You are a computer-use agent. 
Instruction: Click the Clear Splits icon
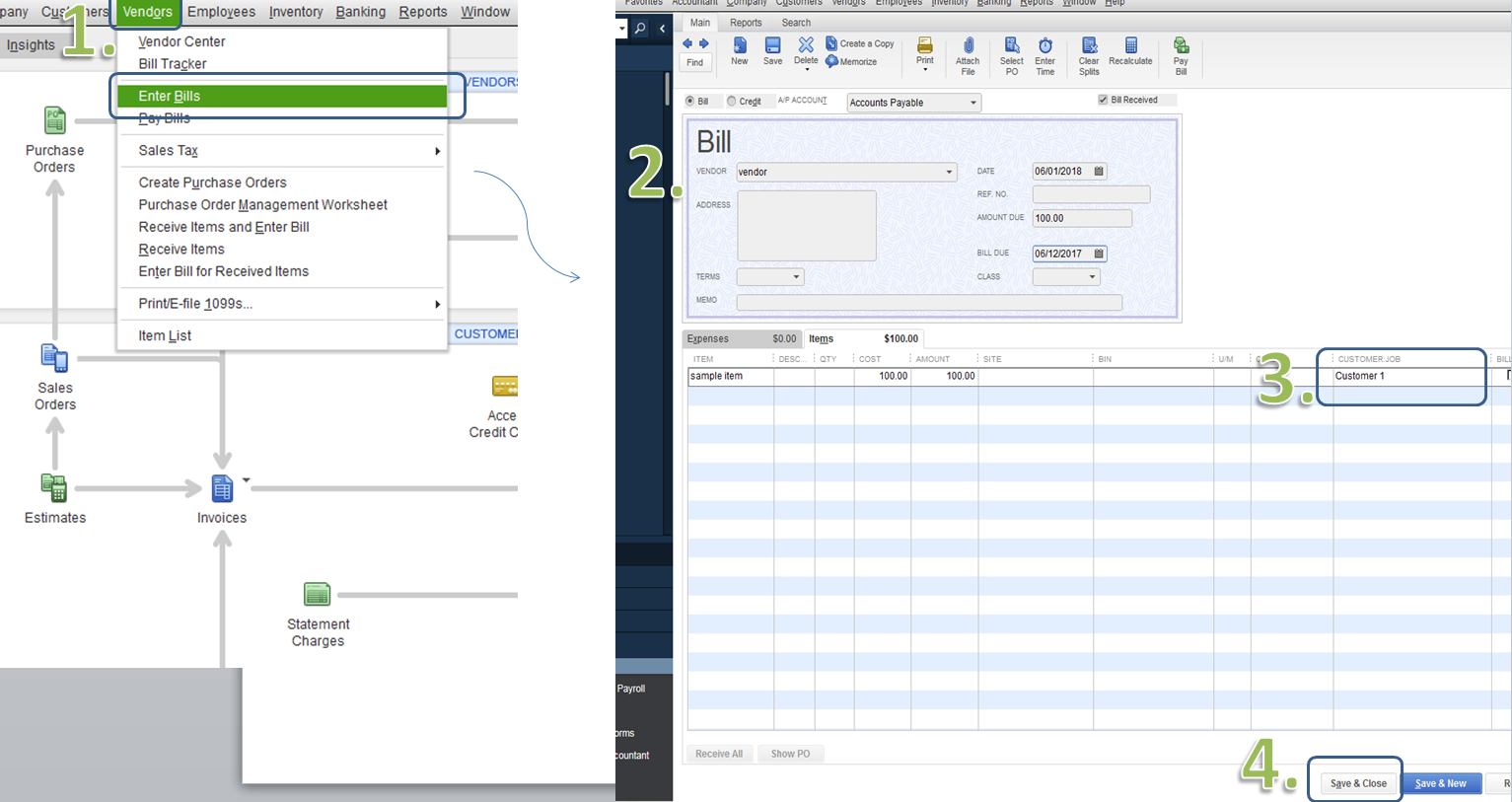tap(1089, 45)
